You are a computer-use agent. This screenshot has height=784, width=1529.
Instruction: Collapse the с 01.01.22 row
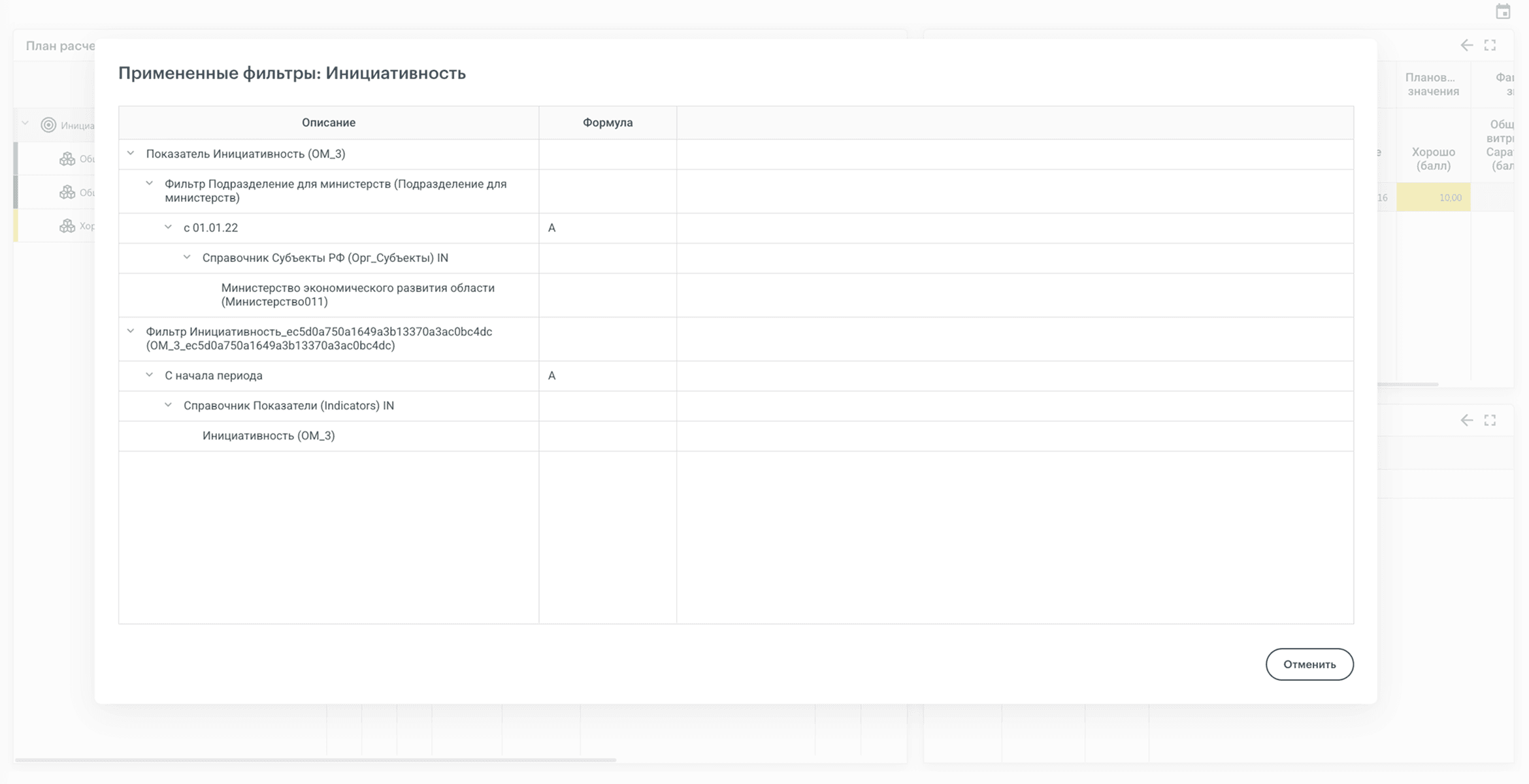point(168,227)
